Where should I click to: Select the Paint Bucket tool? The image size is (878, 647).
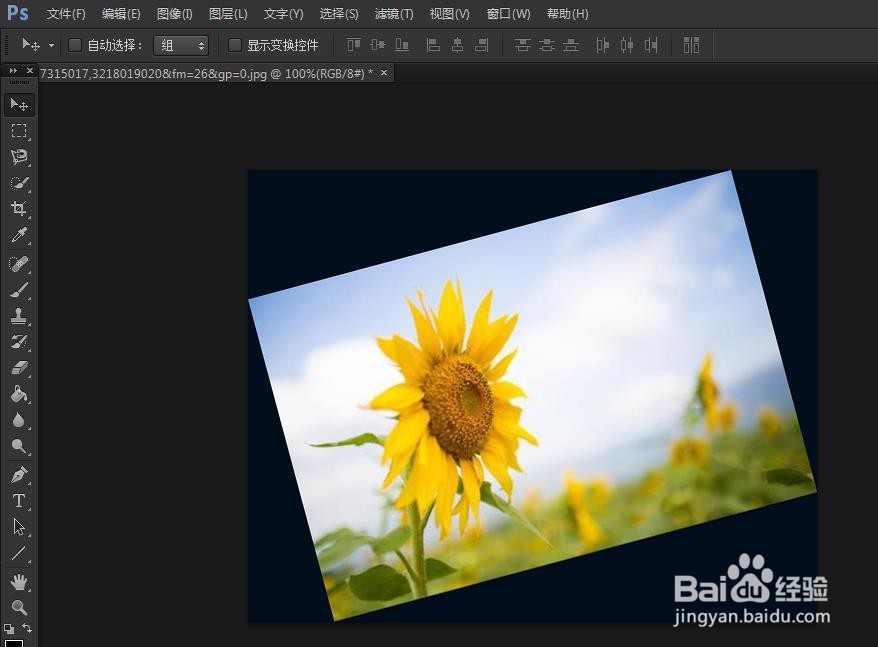[x=19, y=394]
